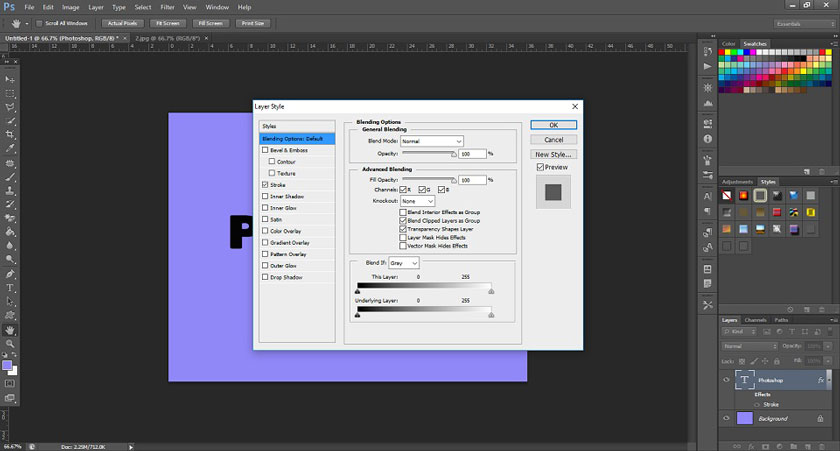This screenshot has width=840, height=451.
Task: Click the New Style... button
Action: point(553,154)
